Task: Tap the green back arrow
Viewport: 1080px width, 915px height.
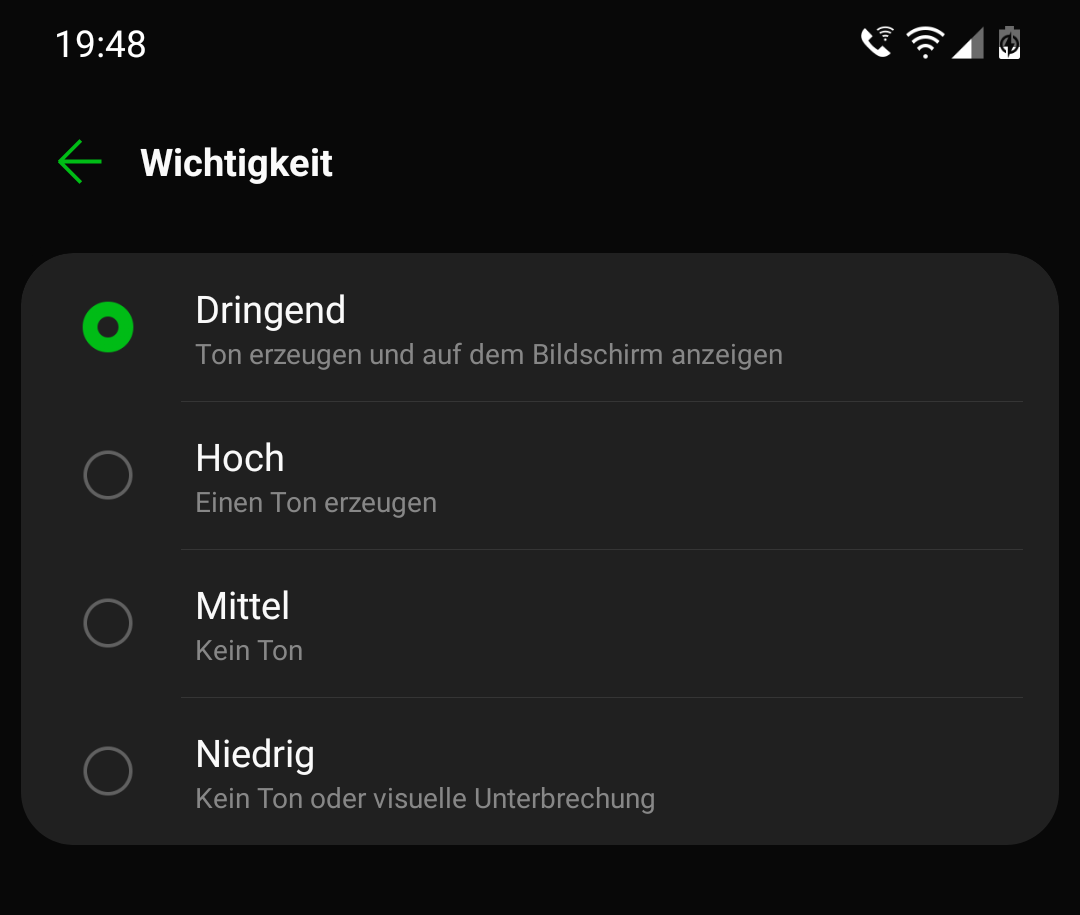Action: pyautogui.click(x=80, y=163)
